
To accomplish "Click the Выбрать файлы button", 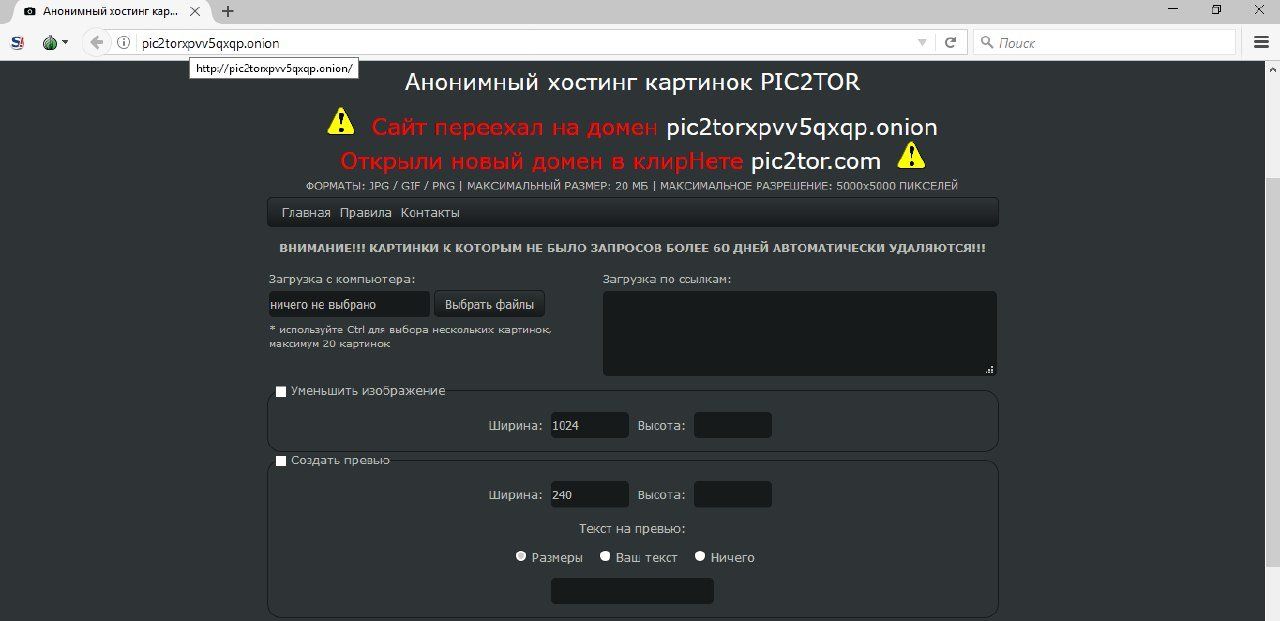I will [x=490, y=304].
